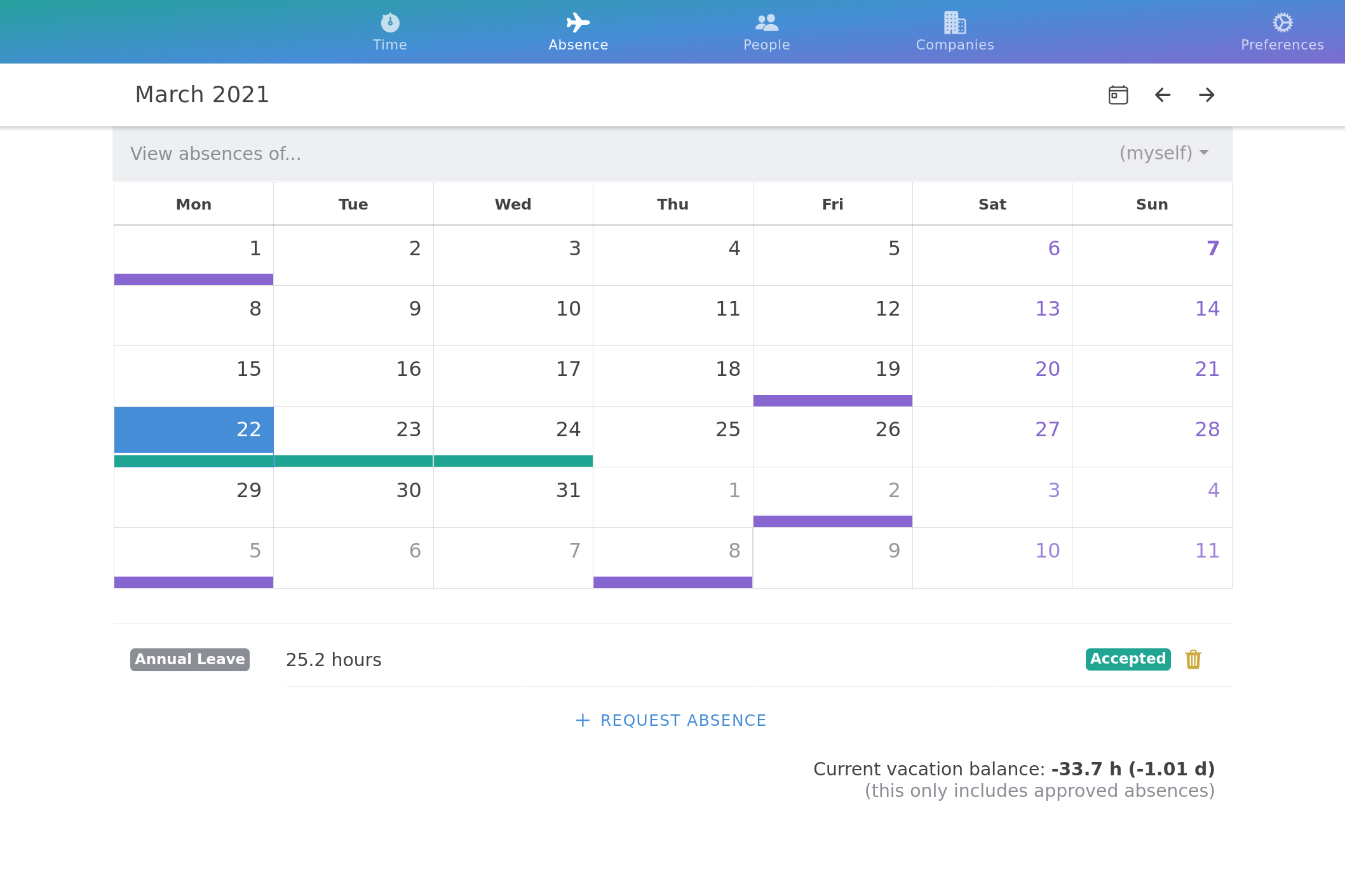The width and height of the screenshot is (1345, 896).
Task: Select the Absence tab in navigation
Action: pos(579,32)
